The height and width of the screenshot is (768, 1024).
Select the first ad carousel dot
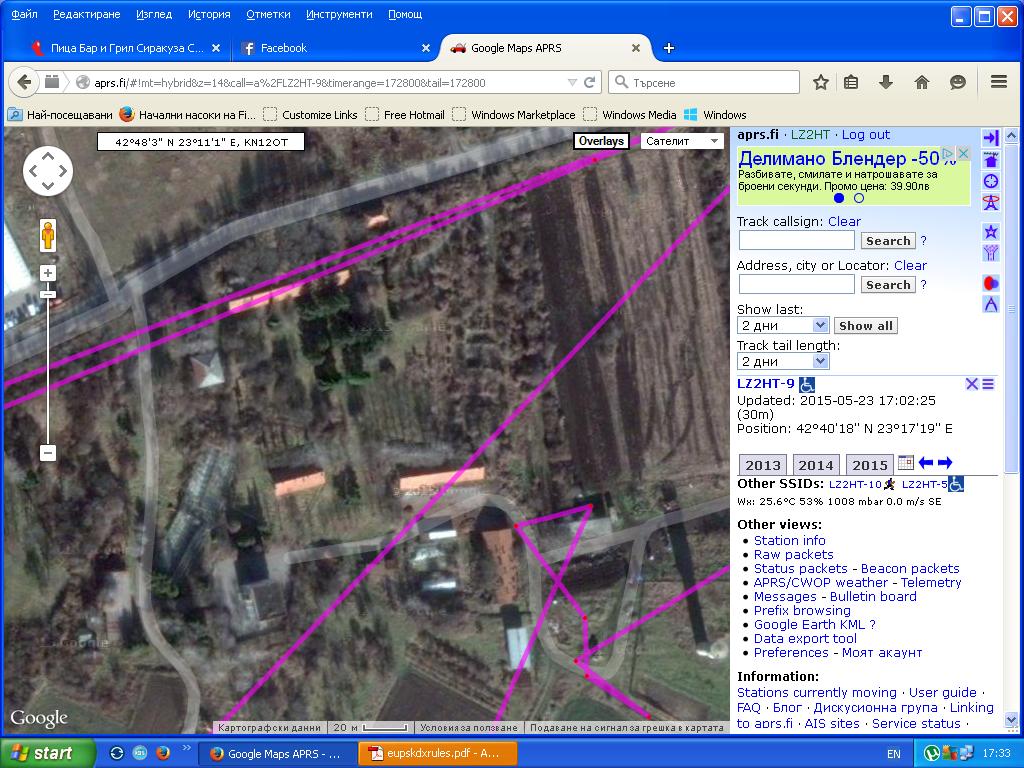click(839, 198)
